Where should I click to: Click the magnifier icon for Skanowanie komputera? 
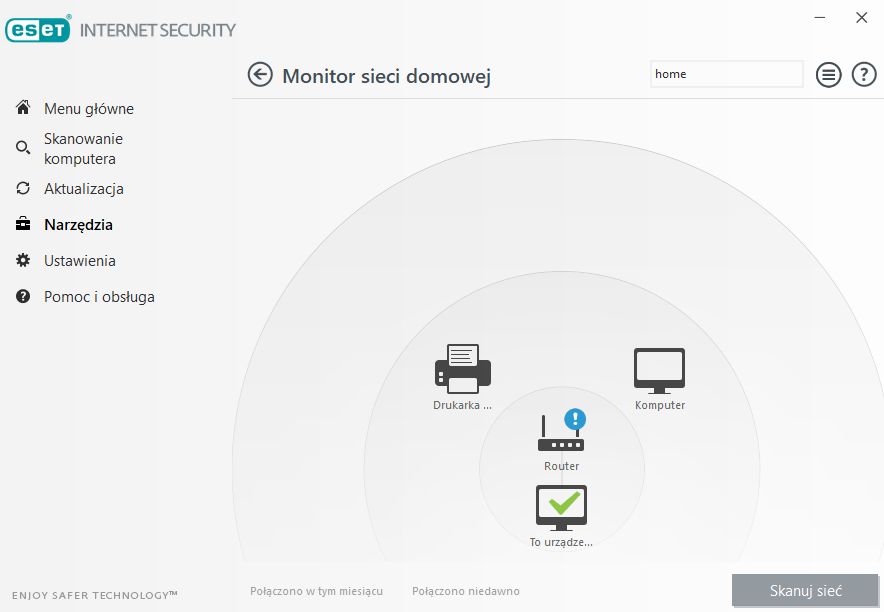click(x=23, y=148)
